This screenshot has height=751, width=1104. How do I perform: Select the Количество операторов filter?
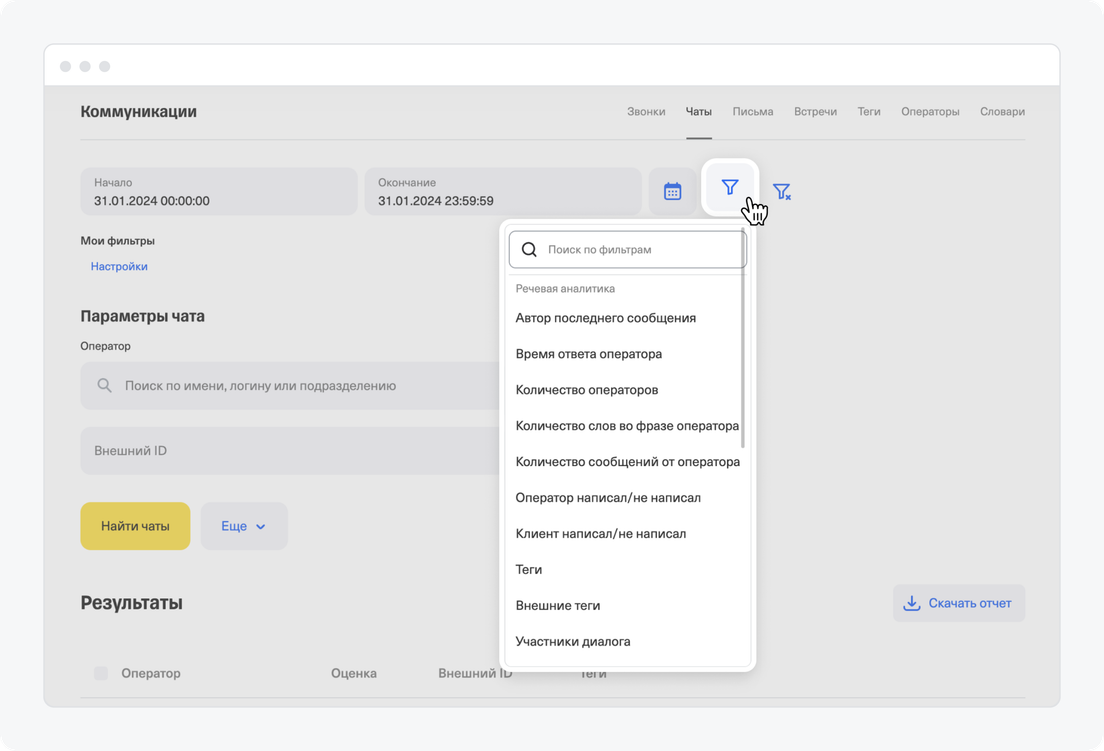(586, 390)
